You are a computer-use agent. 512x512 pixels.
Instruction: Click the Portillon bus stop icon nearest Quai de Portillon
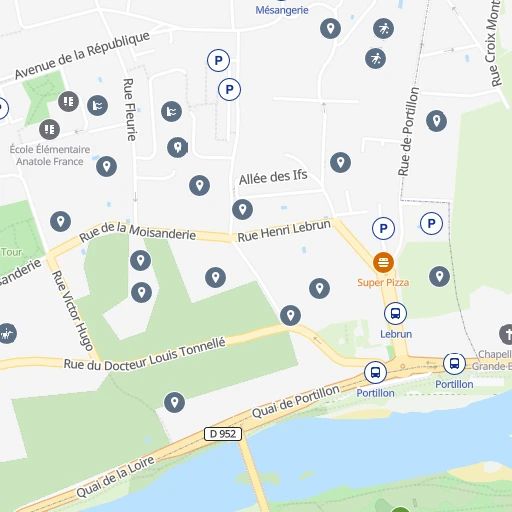(375, 372)
